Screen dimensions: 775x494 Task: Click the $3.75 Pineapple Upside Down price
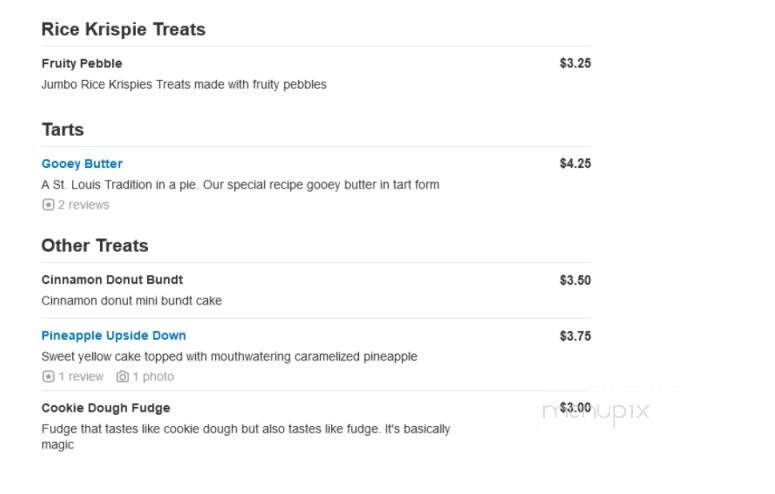[x=575, y=336]
